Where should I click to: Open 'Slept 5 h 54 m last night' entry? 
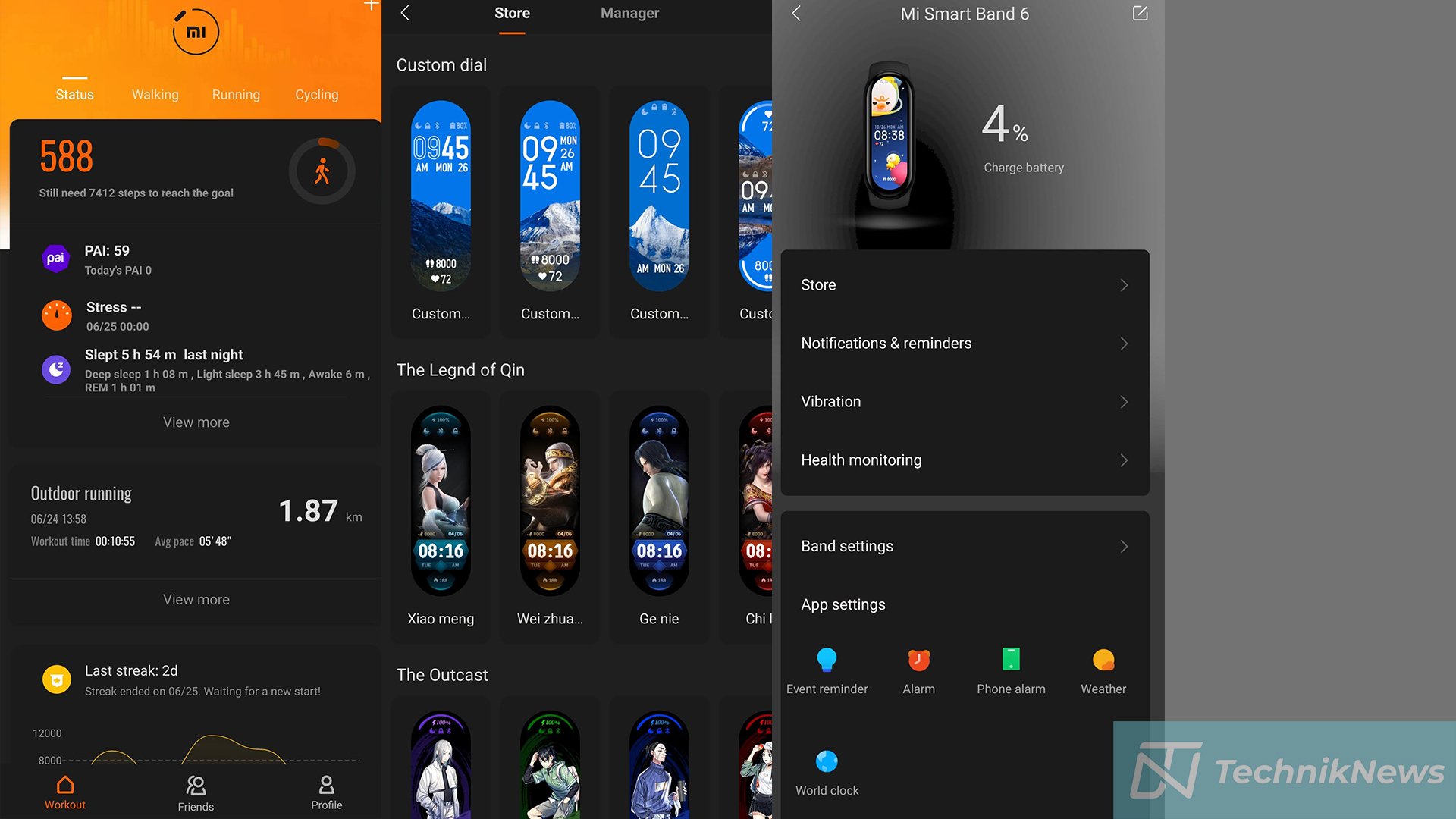(164, 355)
